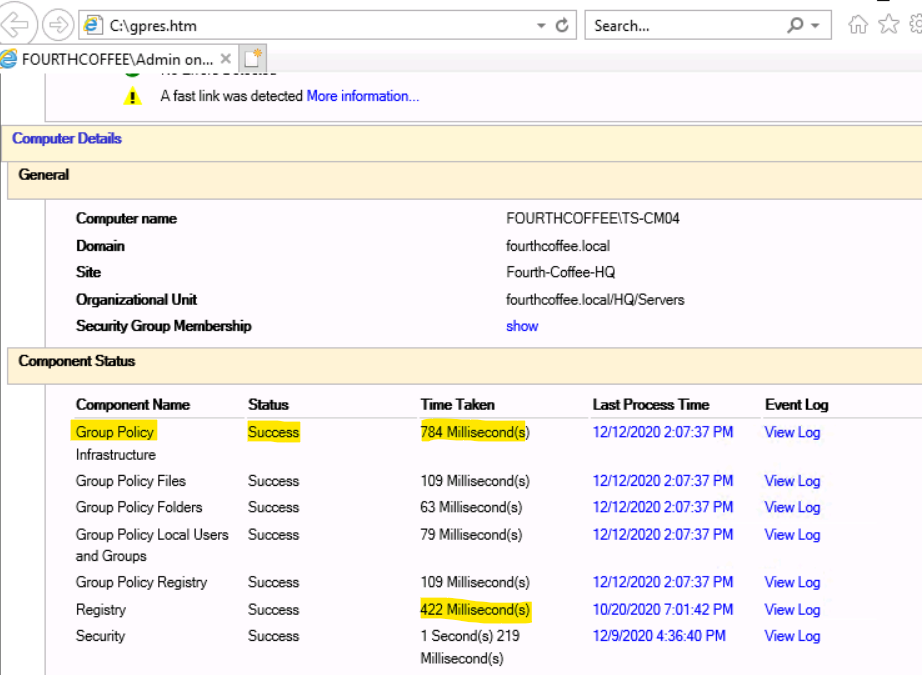Open Favorites star icon

pos(888,25)
